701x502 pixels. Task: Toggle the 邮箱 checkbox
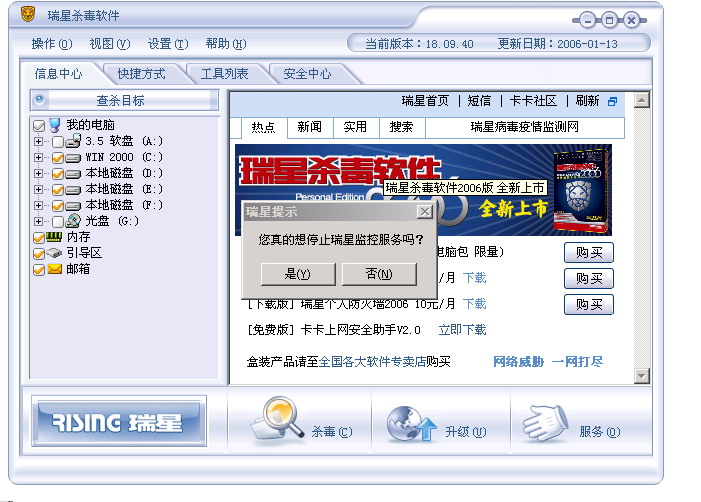(39, 270)
